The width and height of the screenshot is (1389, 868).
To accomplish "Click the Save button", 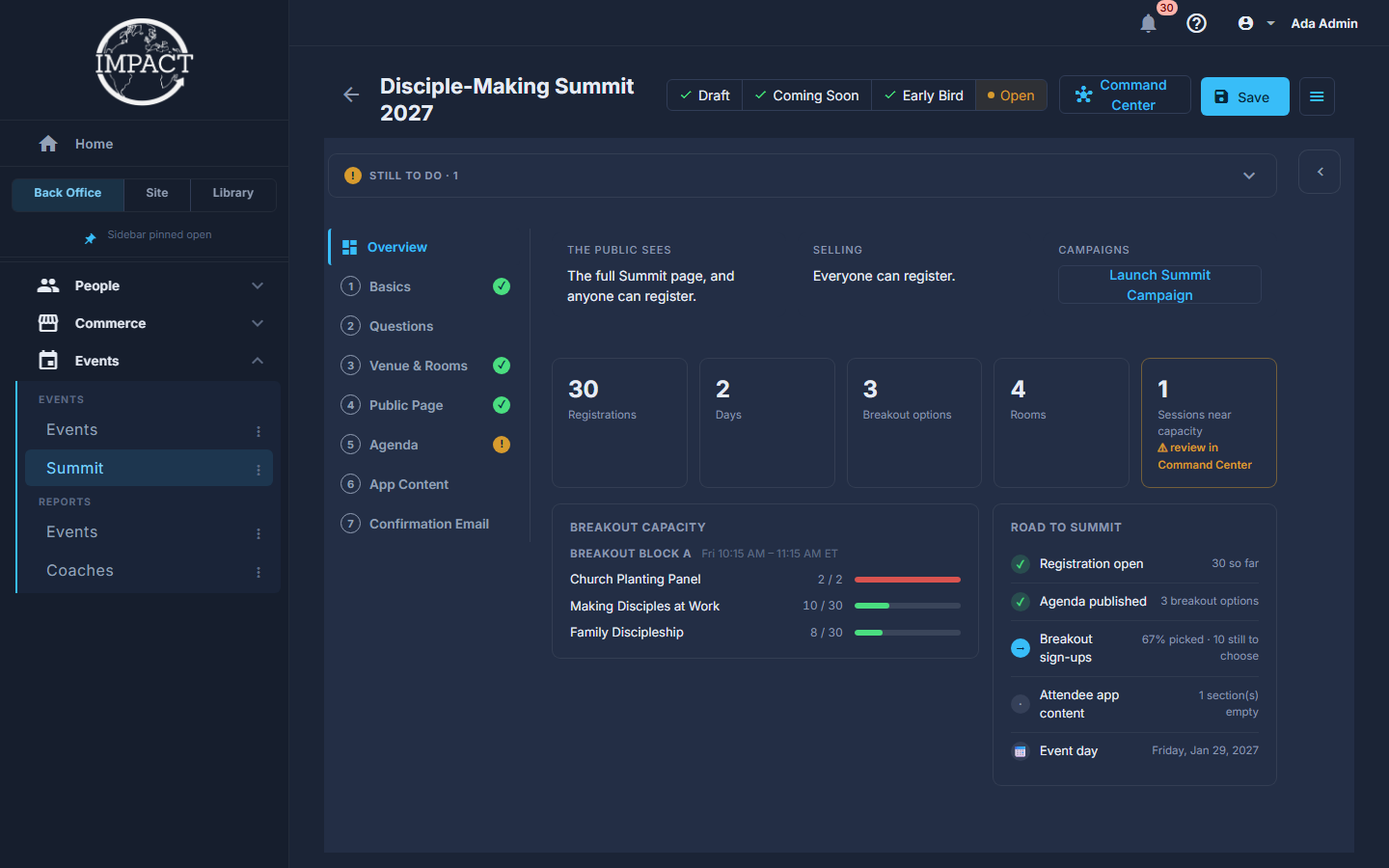I will point(1244,96).
